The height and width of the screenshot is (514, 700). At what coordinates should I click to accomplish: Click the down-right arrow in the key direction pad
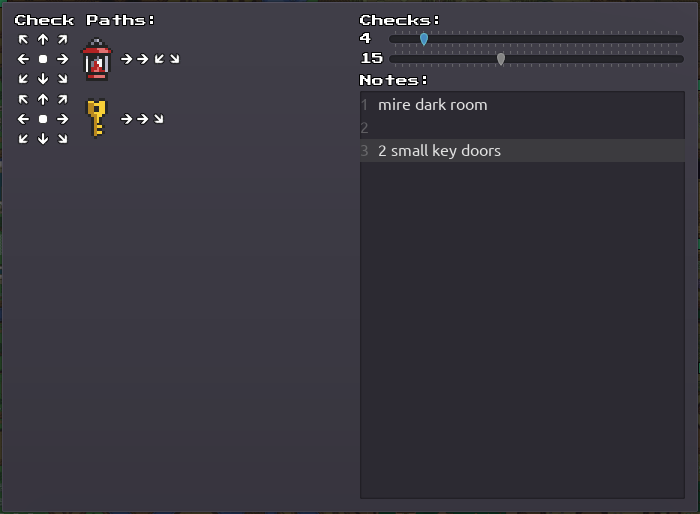click(63, 138)
